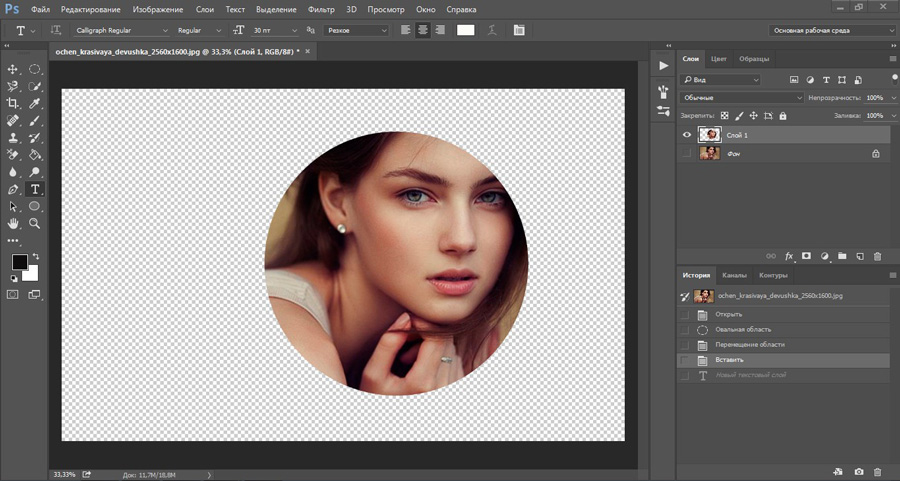Create a new snapshot with camera icon
Viewport: 900px width, 481px height.
(858, 471)
